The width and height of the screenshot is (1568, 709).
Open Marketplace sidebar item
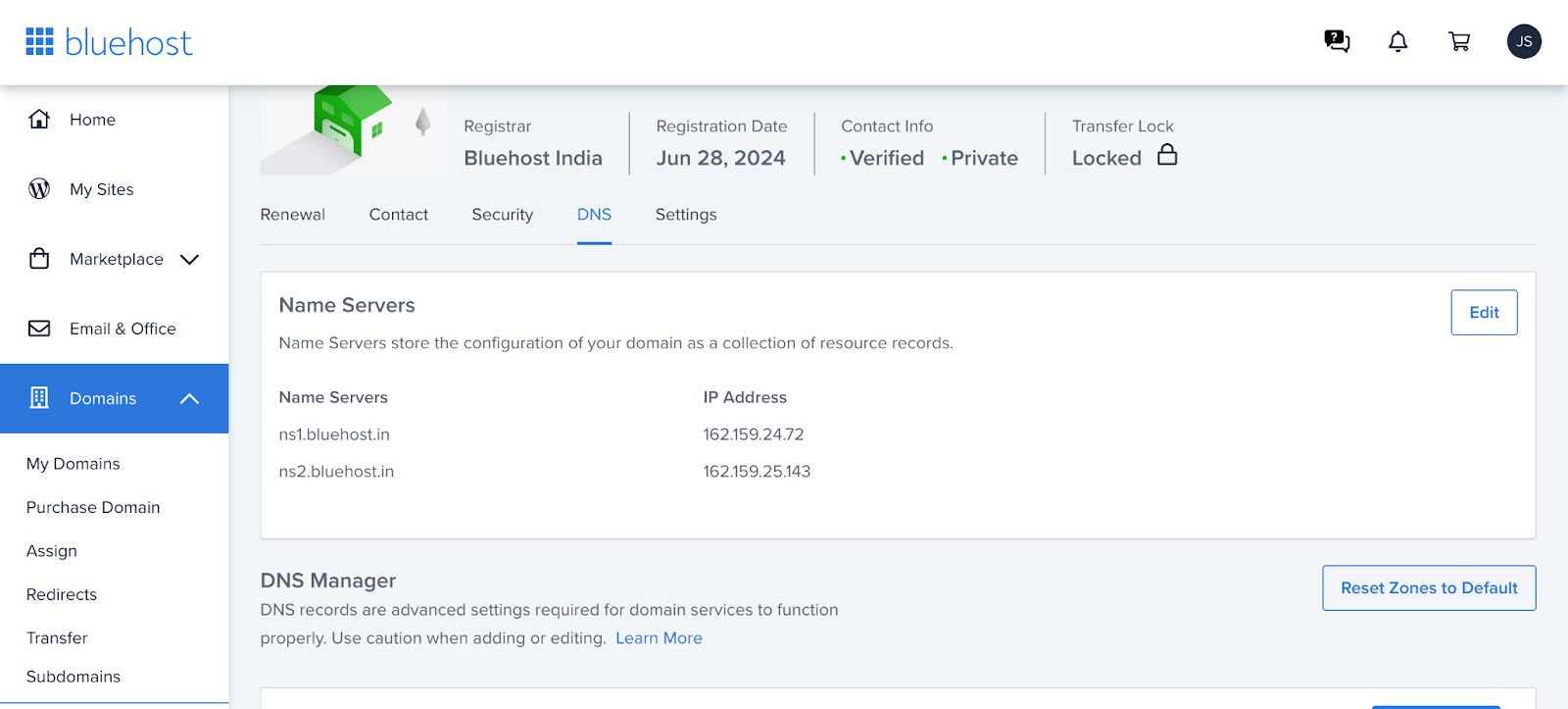click(117, 259)
